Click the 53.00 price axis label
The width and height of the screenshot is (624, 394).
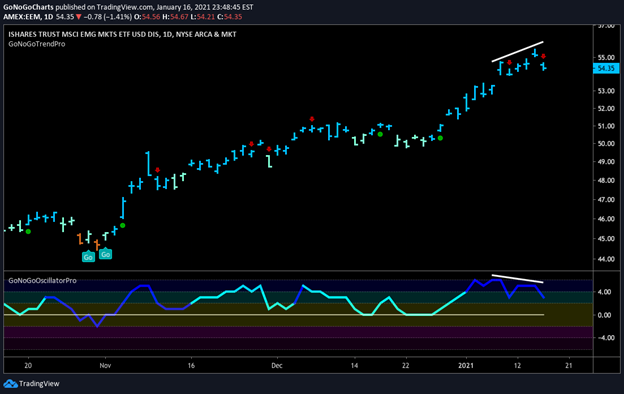[x=606, y=91]
